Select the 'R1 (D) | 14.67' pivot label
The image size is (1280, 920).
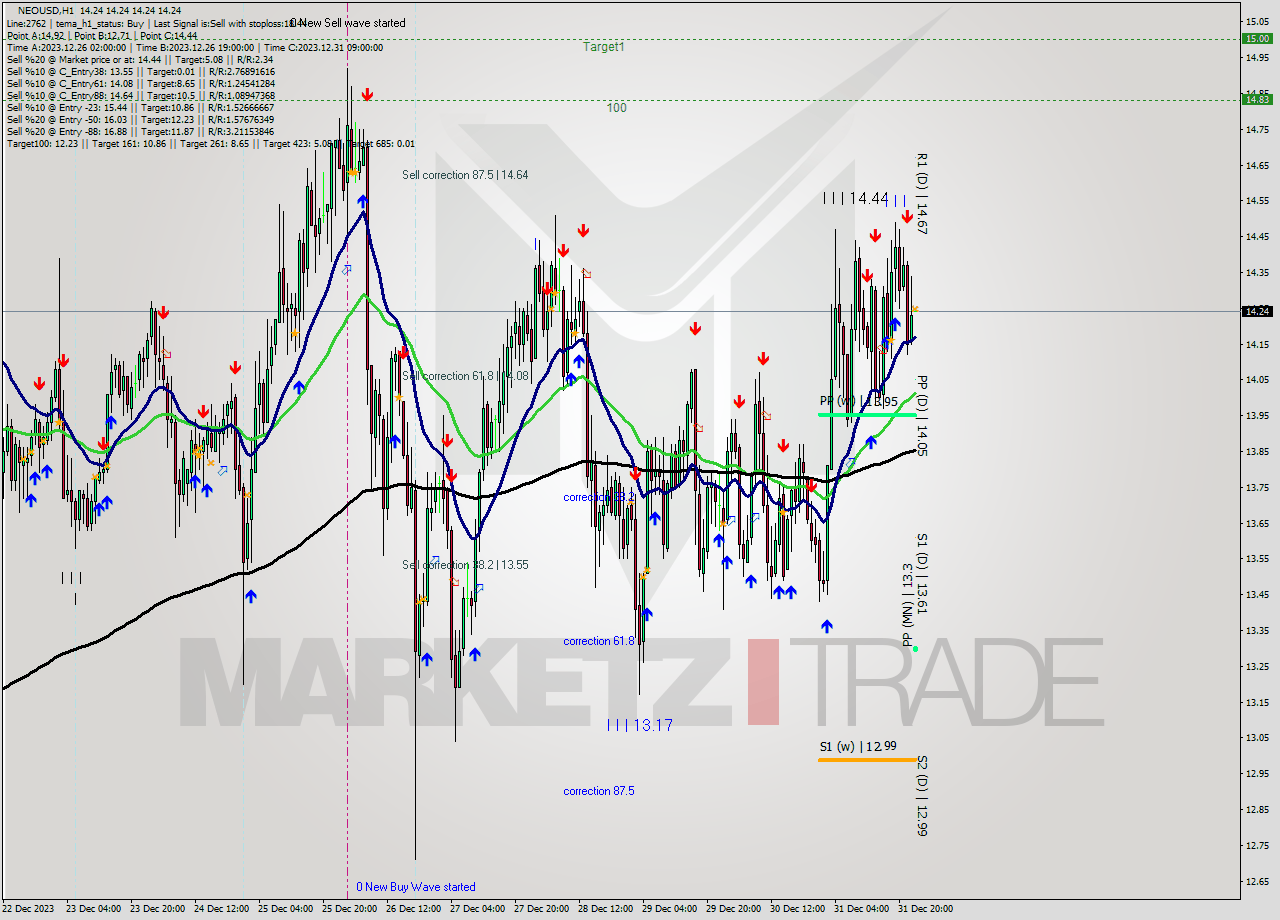pyautogui.click(x=922, y=194)
